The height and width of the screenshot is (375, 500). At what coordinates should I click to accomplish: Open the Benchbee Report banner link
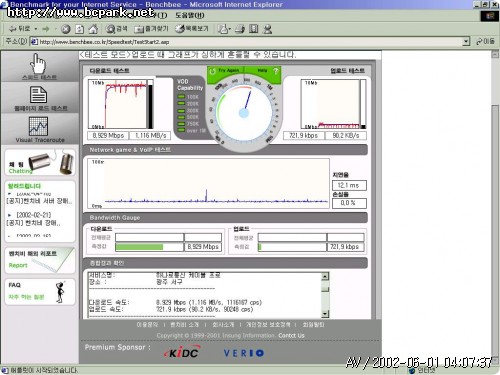pos(40,261)
